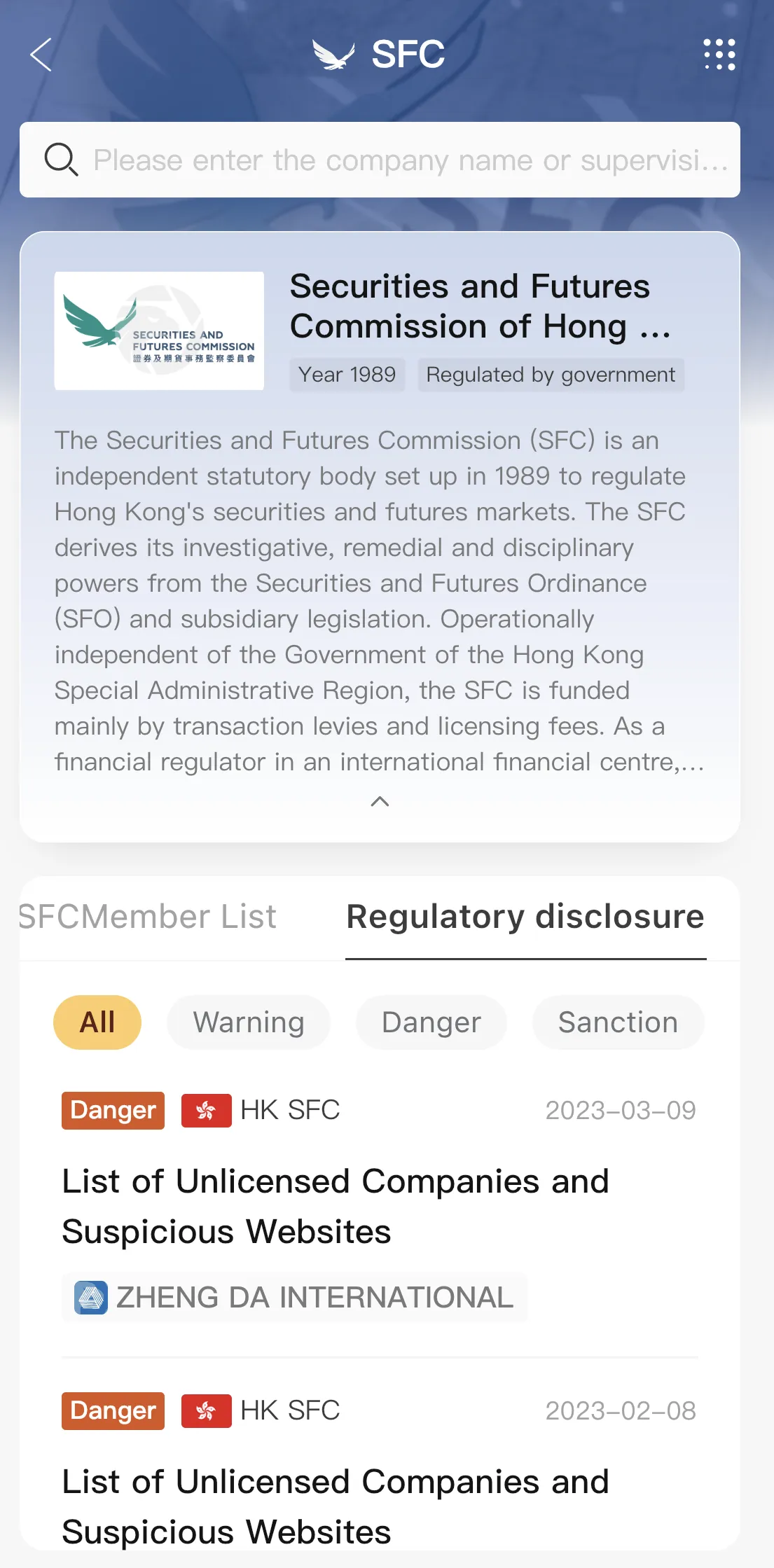Tap the Hong Kong flag on first entry

click(x=206, y=1111)
